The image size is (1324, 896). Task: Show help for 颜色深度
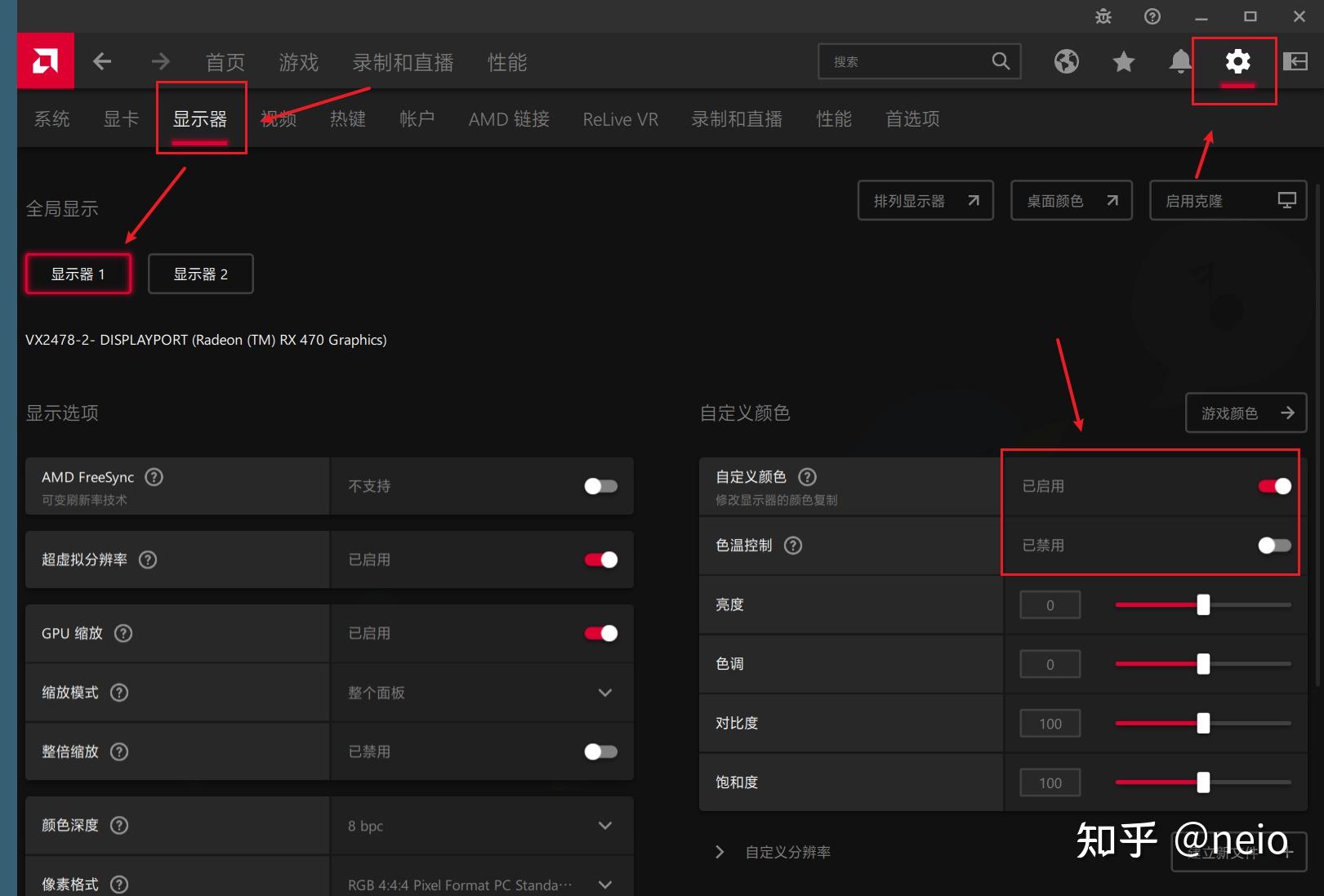pyautogui.click(x=119, y=825)
